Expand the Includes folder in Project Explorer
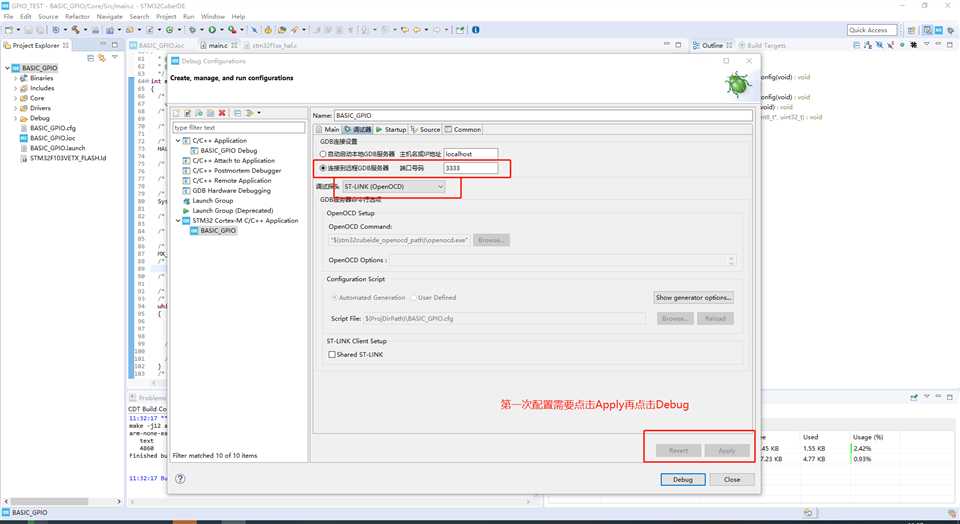The height and width of the screenshot is (524, 960). click(15, 88)
